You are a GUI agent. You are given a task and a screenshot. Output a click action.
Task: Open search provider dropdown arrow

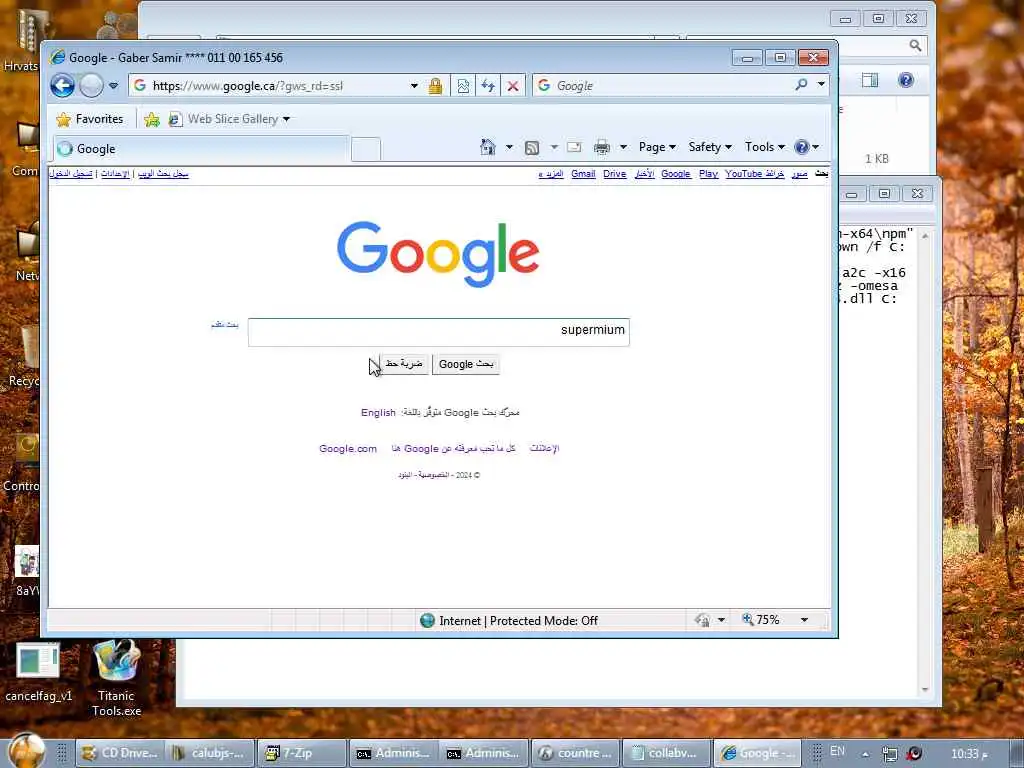tap(821, 85)
